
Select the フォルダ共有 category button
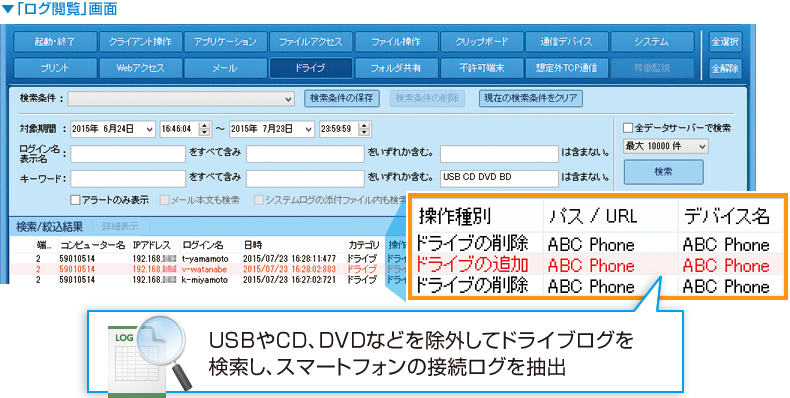396,68
